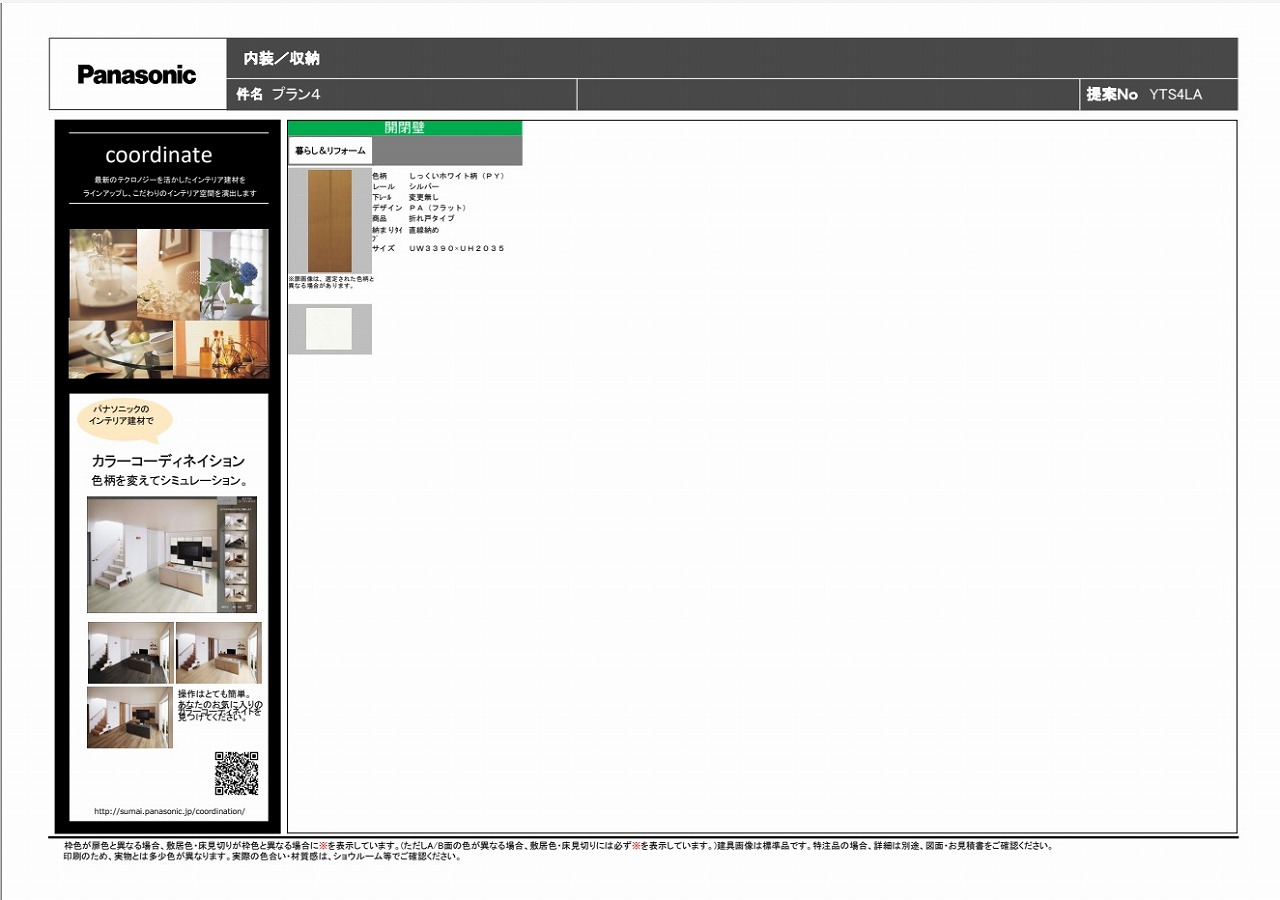
Task: Select the dark floor room thumbnail
Action: pos(130,652)
